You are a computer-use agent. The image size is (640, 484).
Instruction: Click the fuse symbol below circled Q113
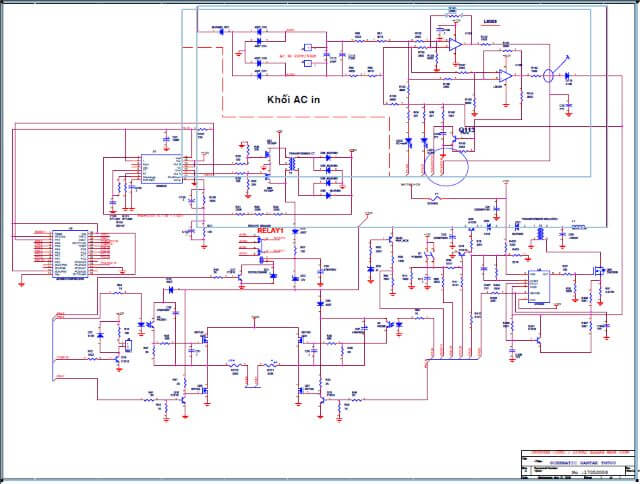[x=433, y=200]
